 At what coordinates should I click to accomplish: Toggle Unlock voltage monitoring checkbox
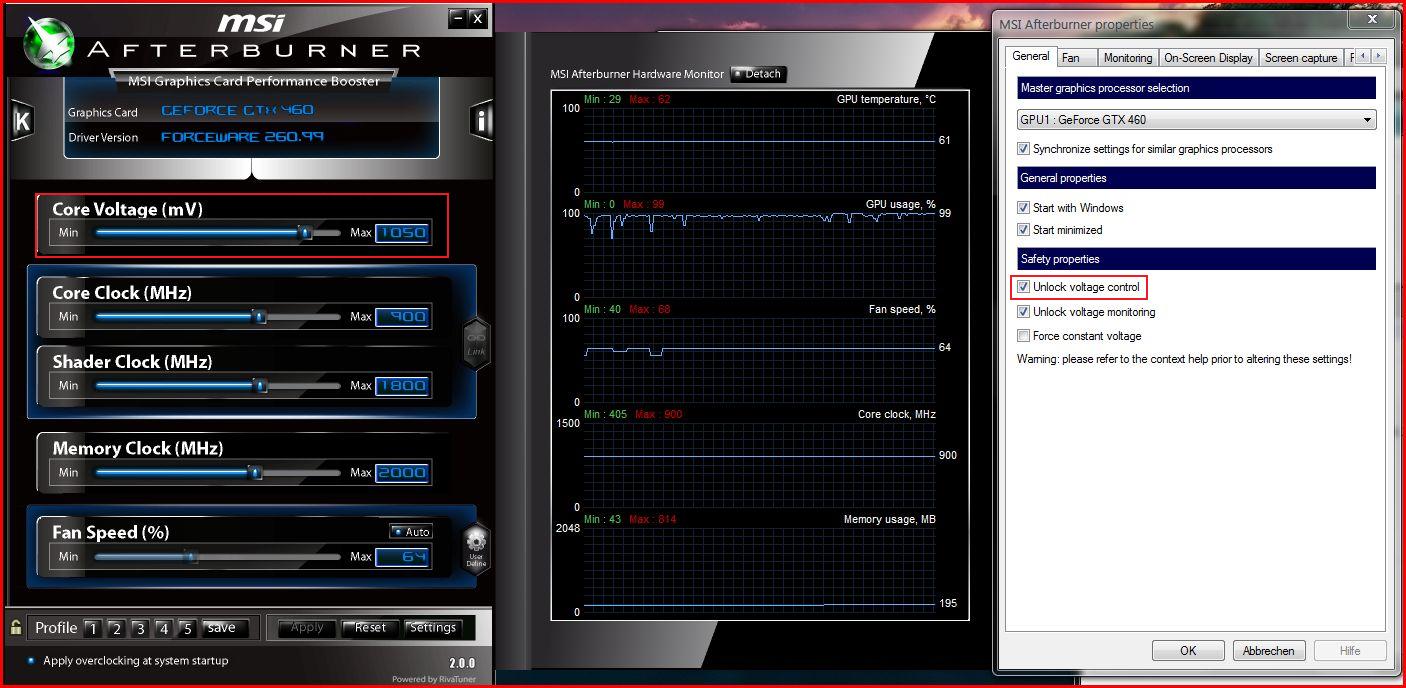coord(1023,312)
